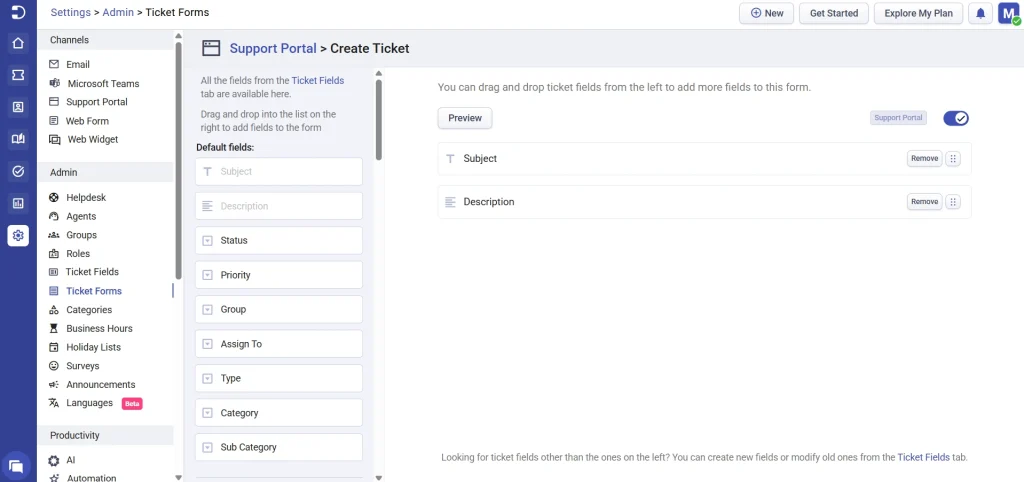1024x482 pixels.
Task: Click the Get Started button
Action: pyautogui.click(x=834, y=13)
